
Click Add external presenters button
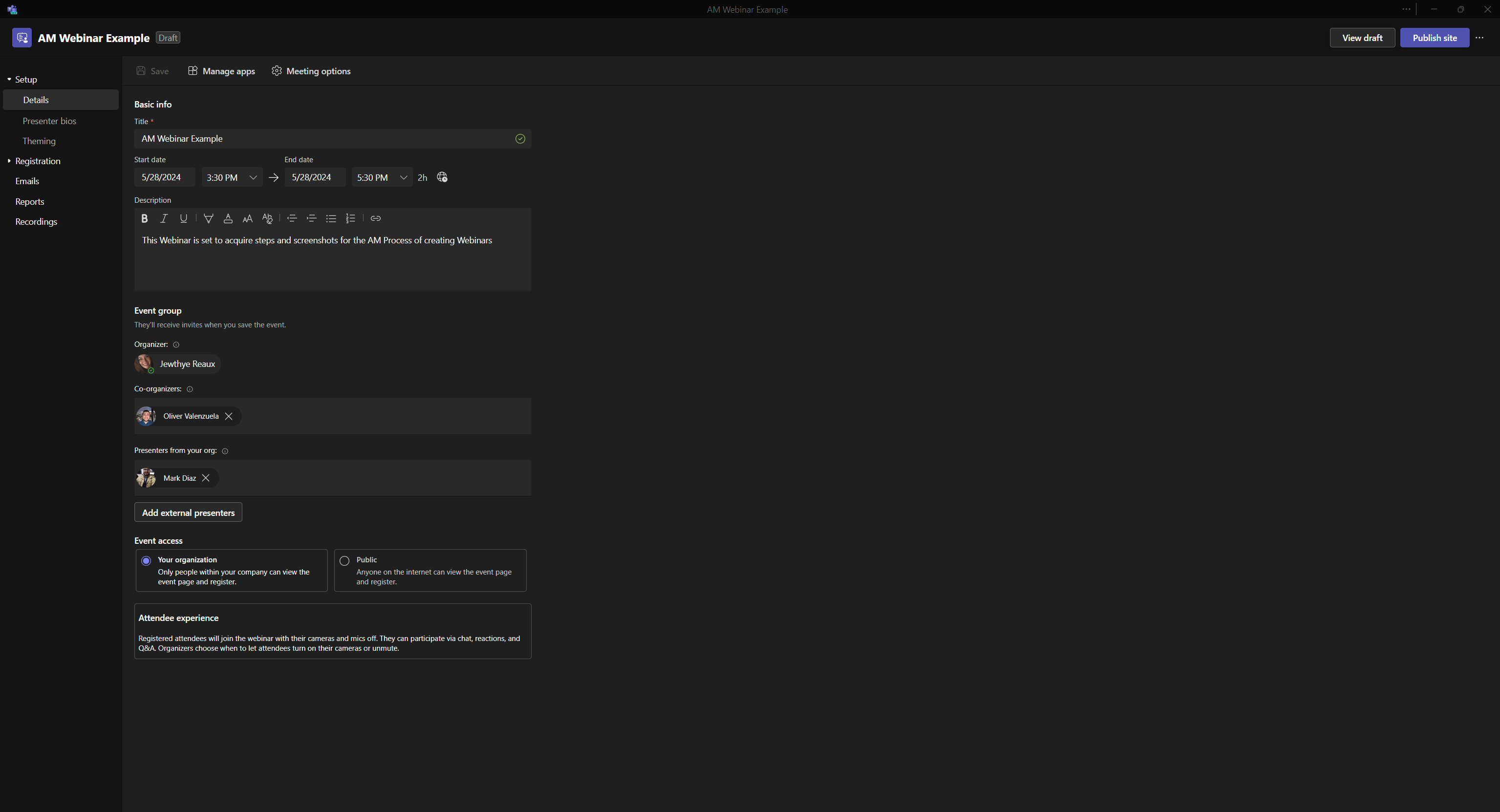point(188,513)
